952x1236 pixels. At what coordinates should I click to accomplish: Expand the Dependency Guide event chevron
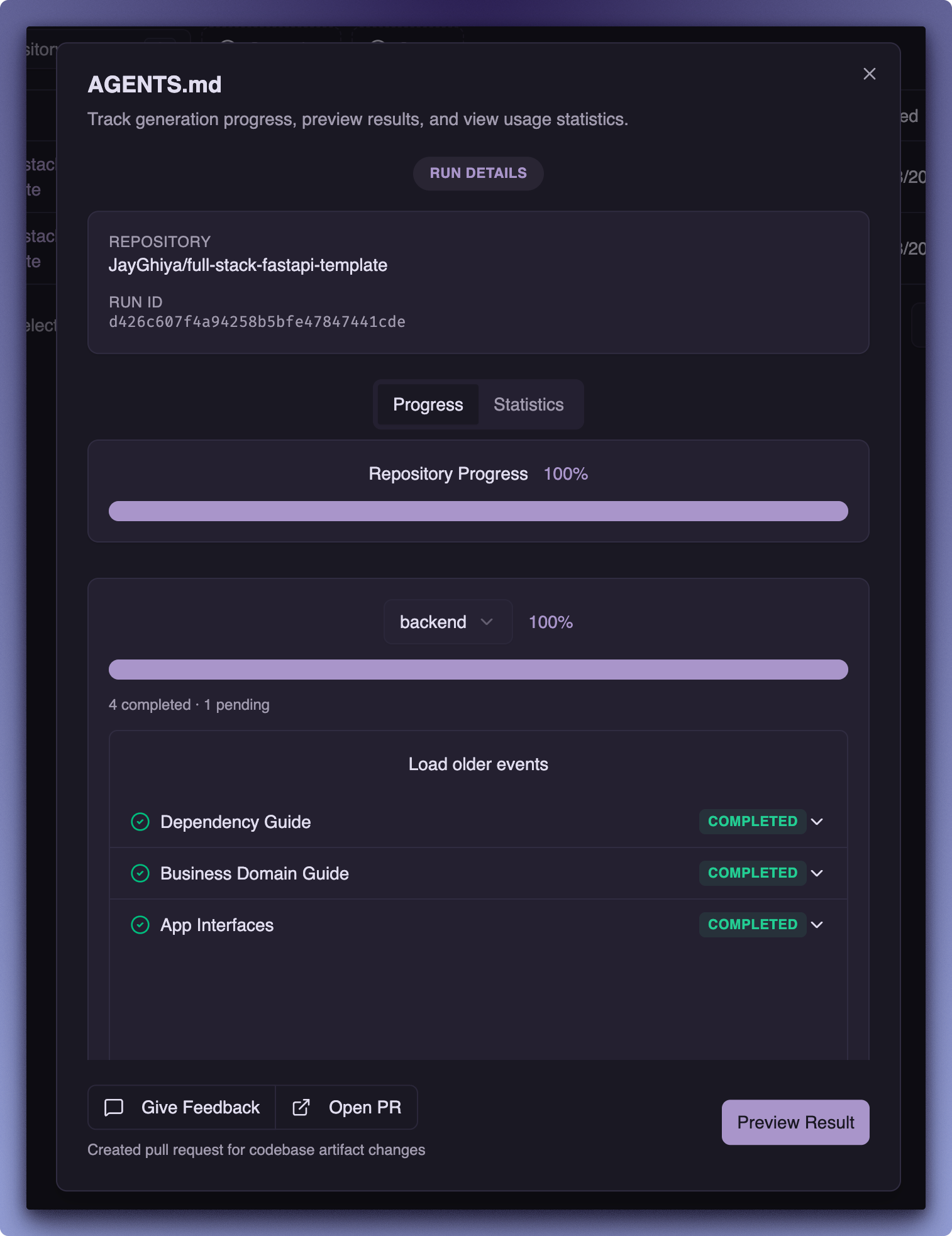point(817,822)
